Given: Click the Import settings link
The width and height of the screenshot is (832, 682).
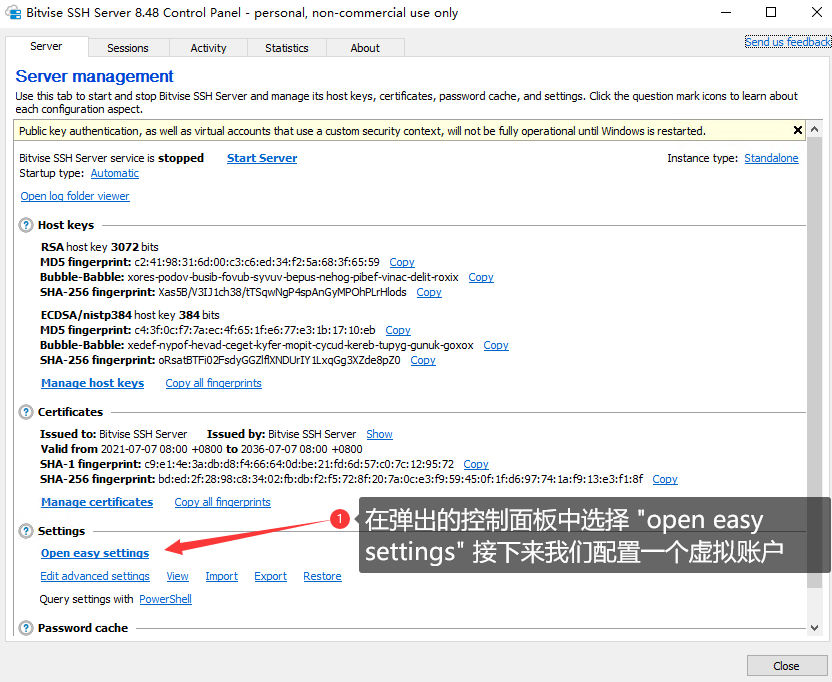Looking at the screenshot, I should 221,576.
